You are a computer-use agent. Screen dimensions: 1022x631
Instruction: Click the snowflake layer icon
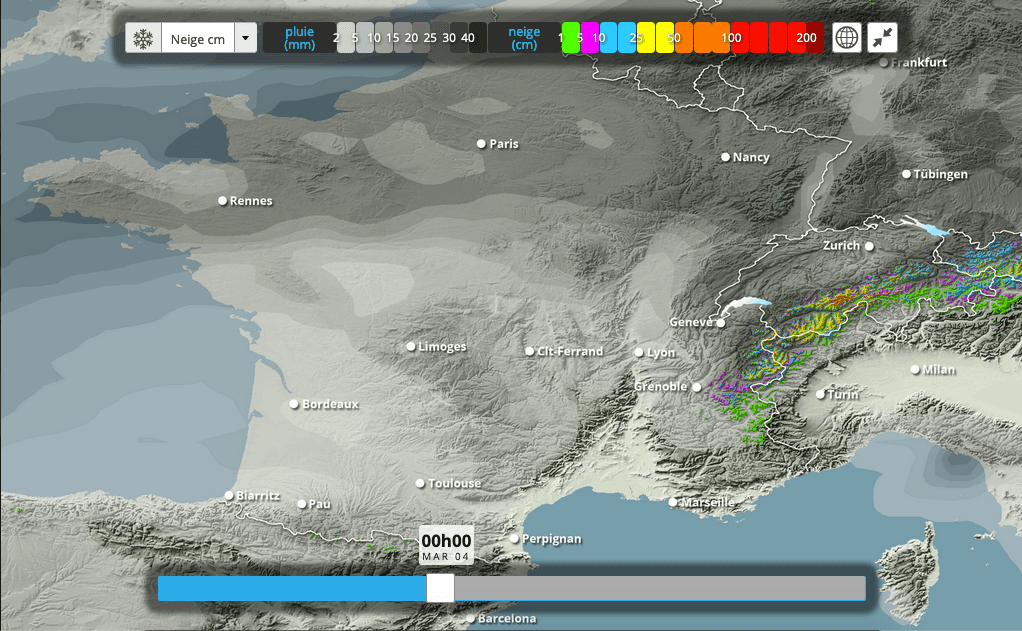coord(143,39)
